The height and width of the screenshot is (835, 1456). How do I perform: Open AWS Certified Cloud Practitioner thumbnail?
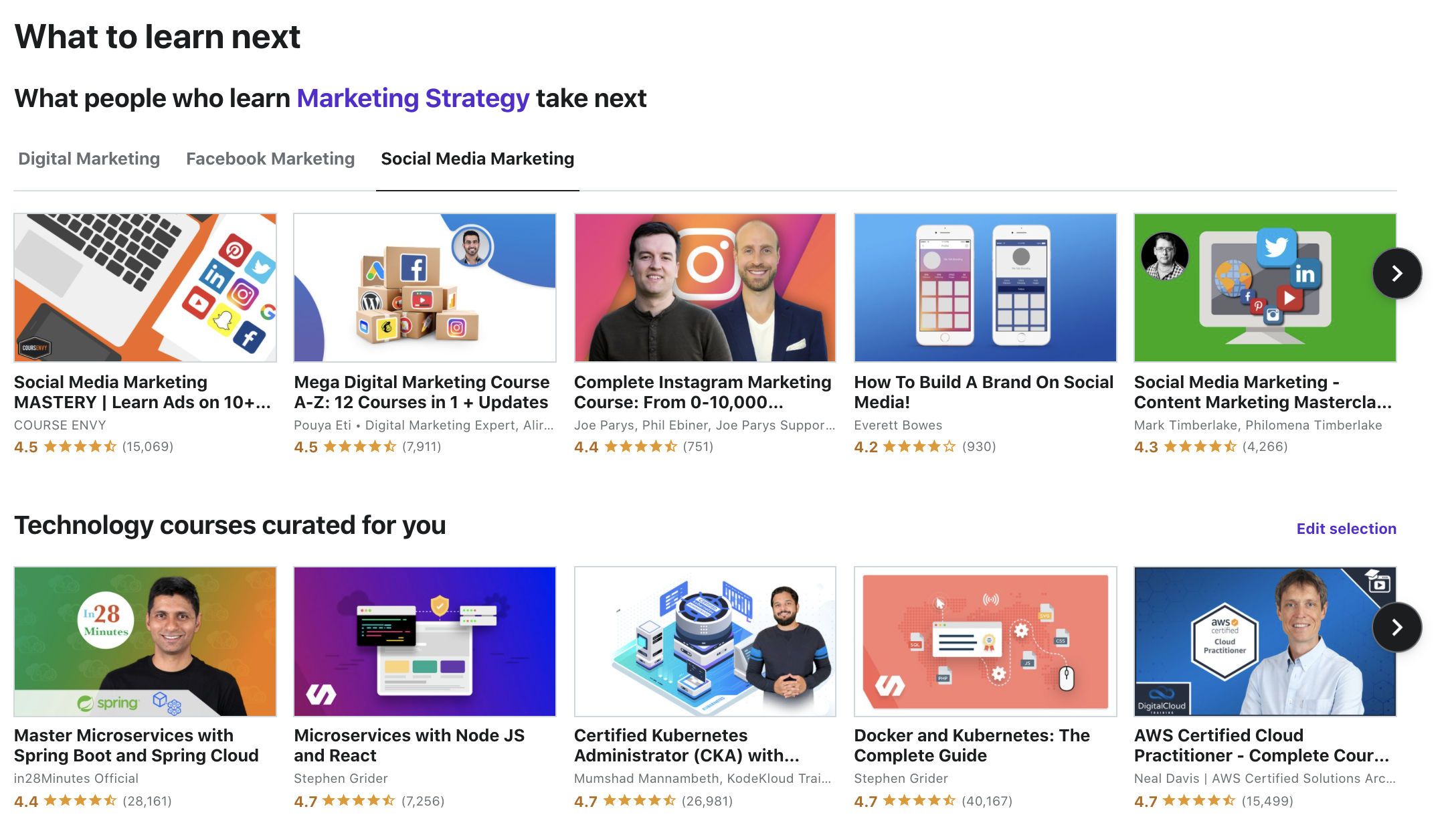[x=1251, y=641]
